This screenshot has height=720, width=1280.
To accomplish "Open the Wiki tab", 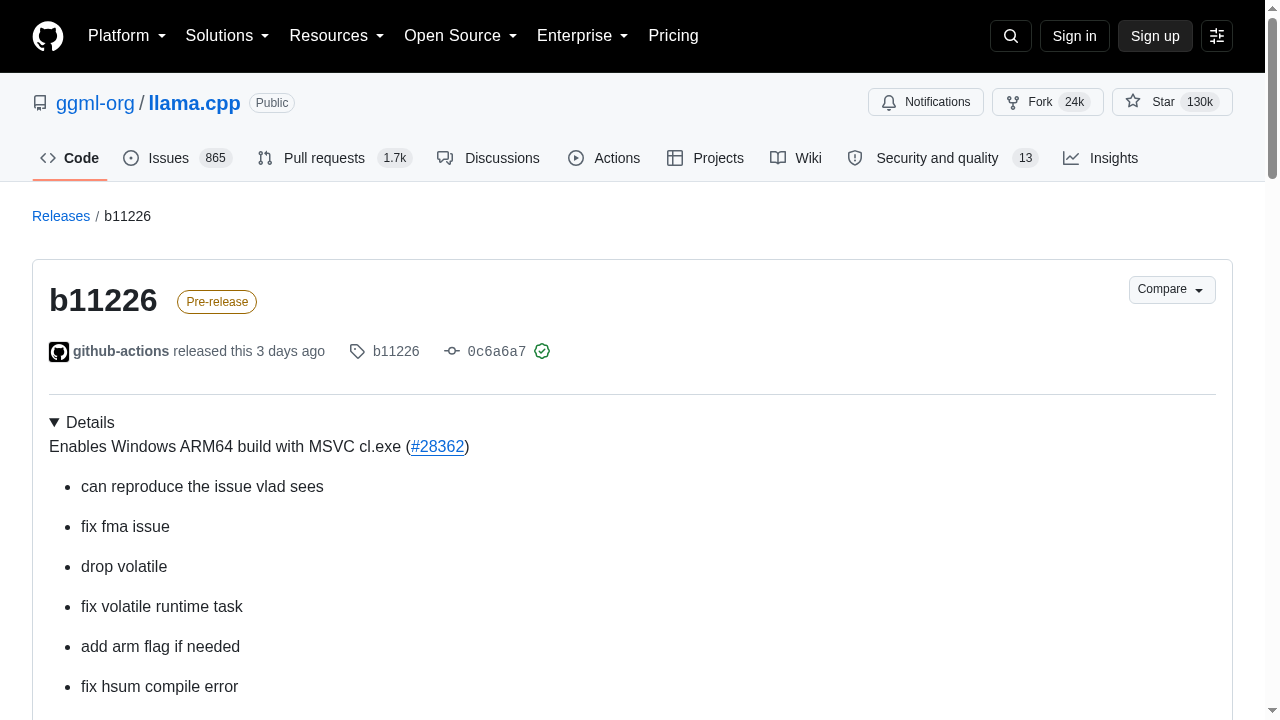I will pos(796,158).
